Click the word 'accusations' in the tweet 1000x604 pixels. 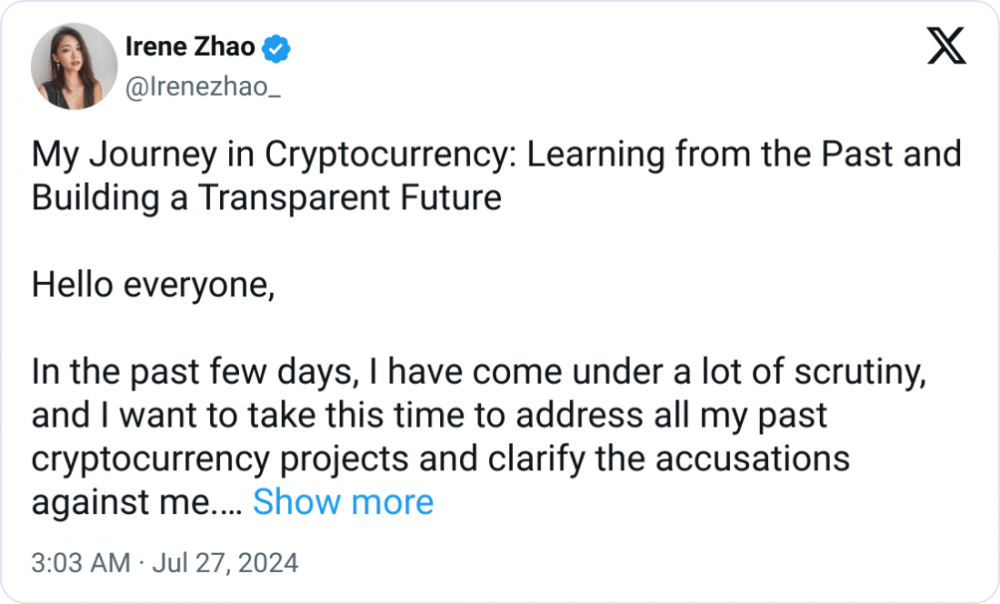click(753, 459)
